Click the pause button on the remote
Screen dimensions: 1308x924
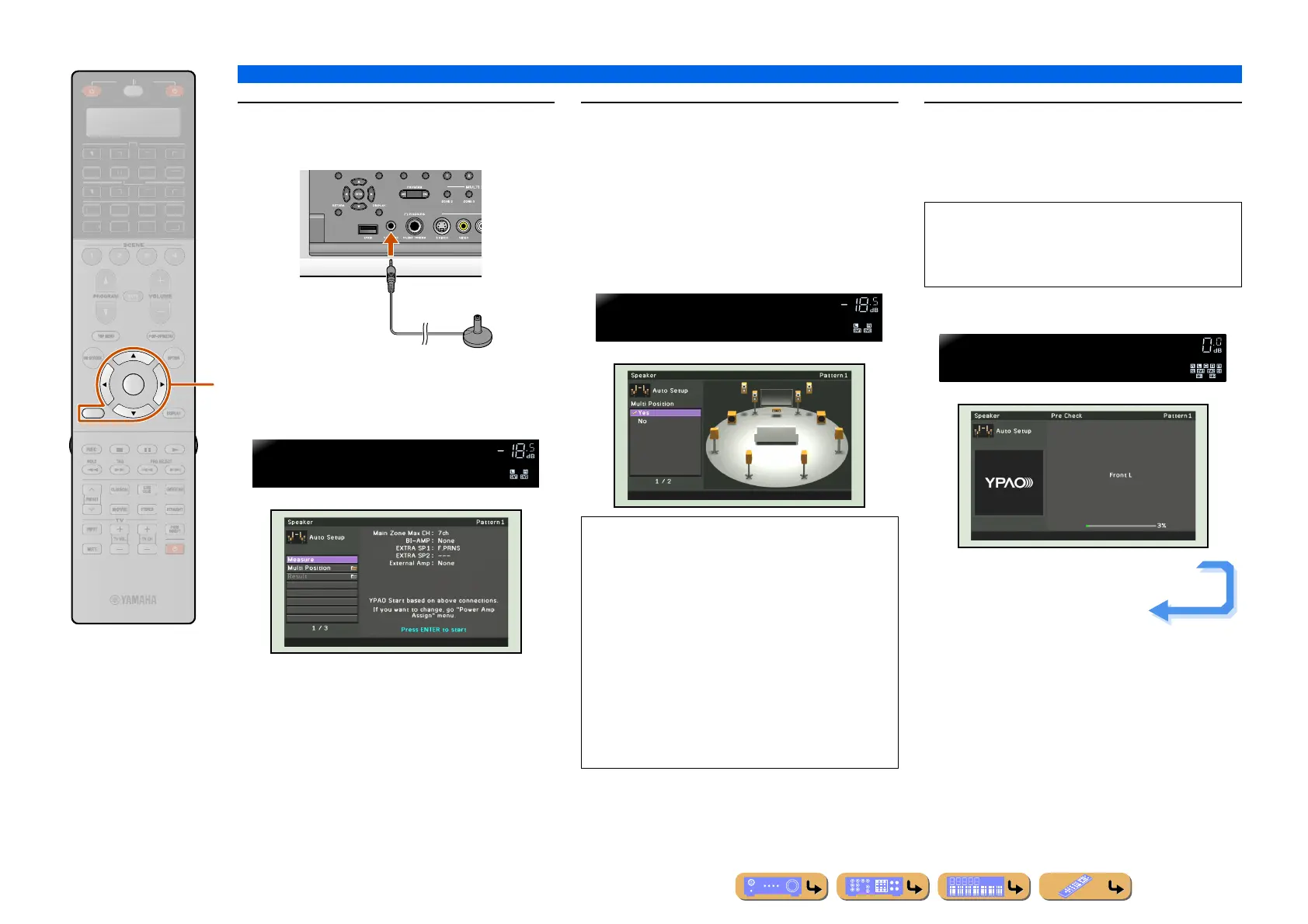[148, 450]
